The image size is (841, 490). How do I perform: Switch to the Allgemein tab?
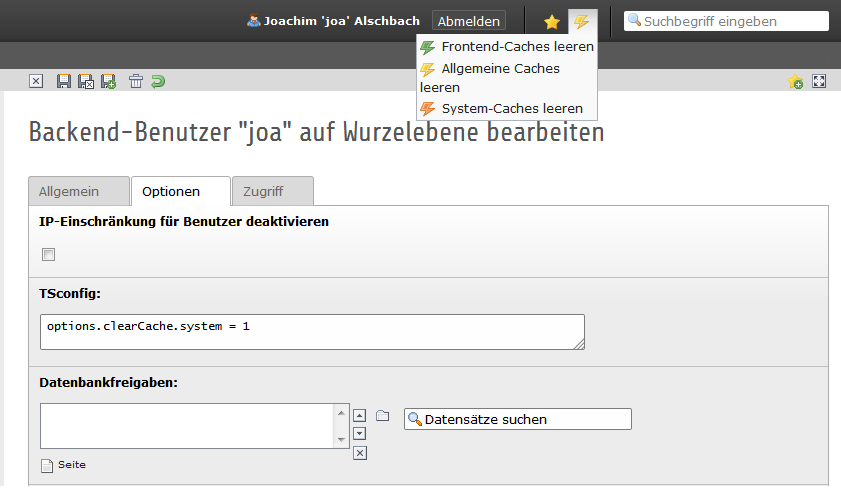pos(79,191)
